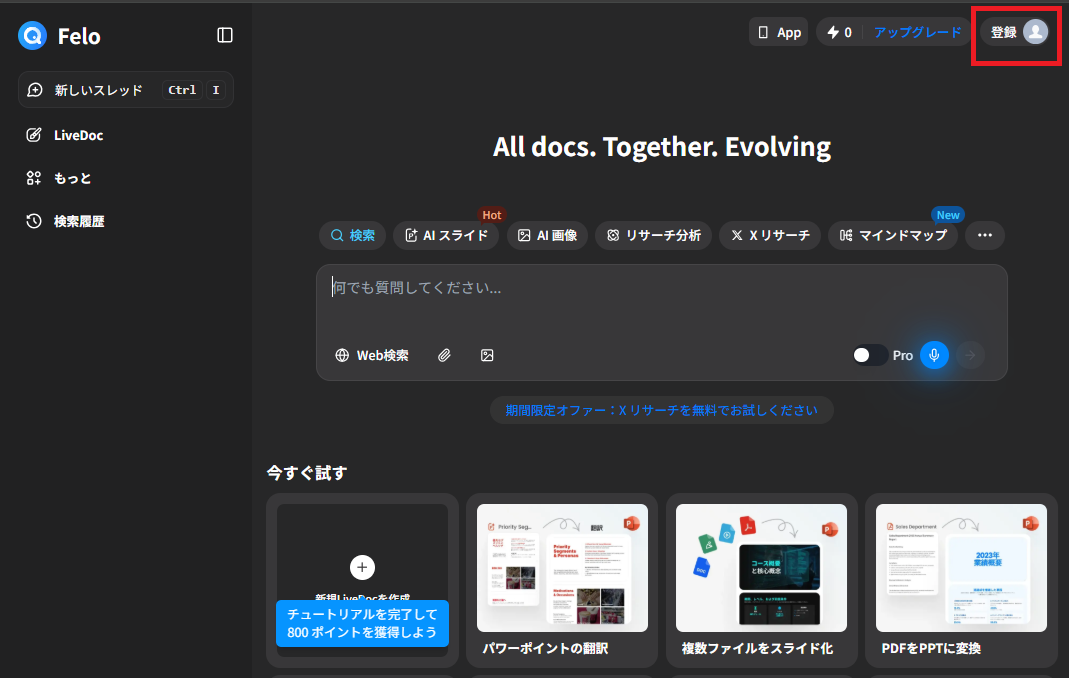Image resolution: width=1069 pixels, height=678 pixels.
Task: Open the user avatar icon
Action: (1035, 32)
